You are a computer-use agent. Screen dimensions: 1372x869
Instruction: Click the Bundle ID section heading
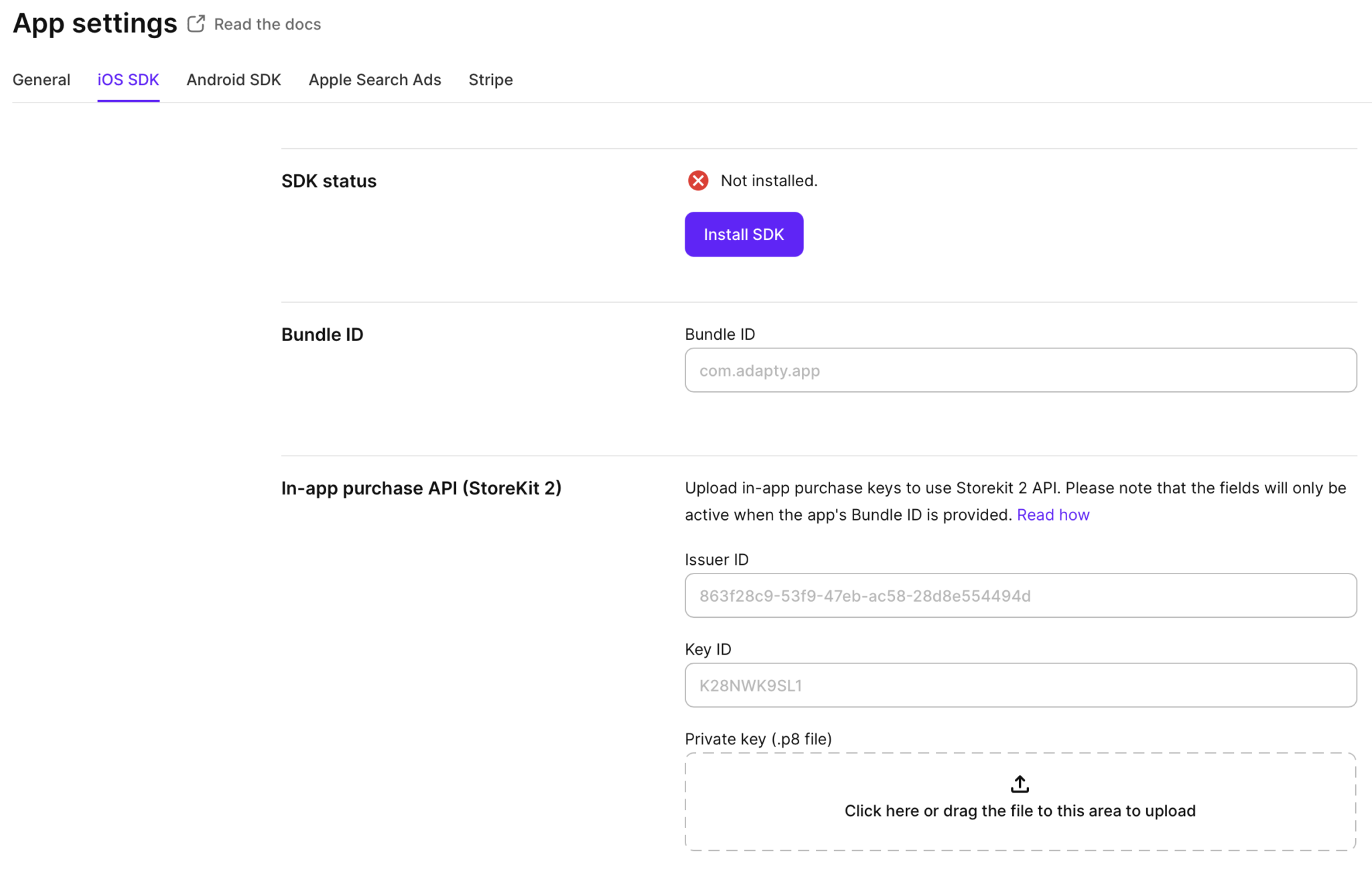click(x=322, y=334)
